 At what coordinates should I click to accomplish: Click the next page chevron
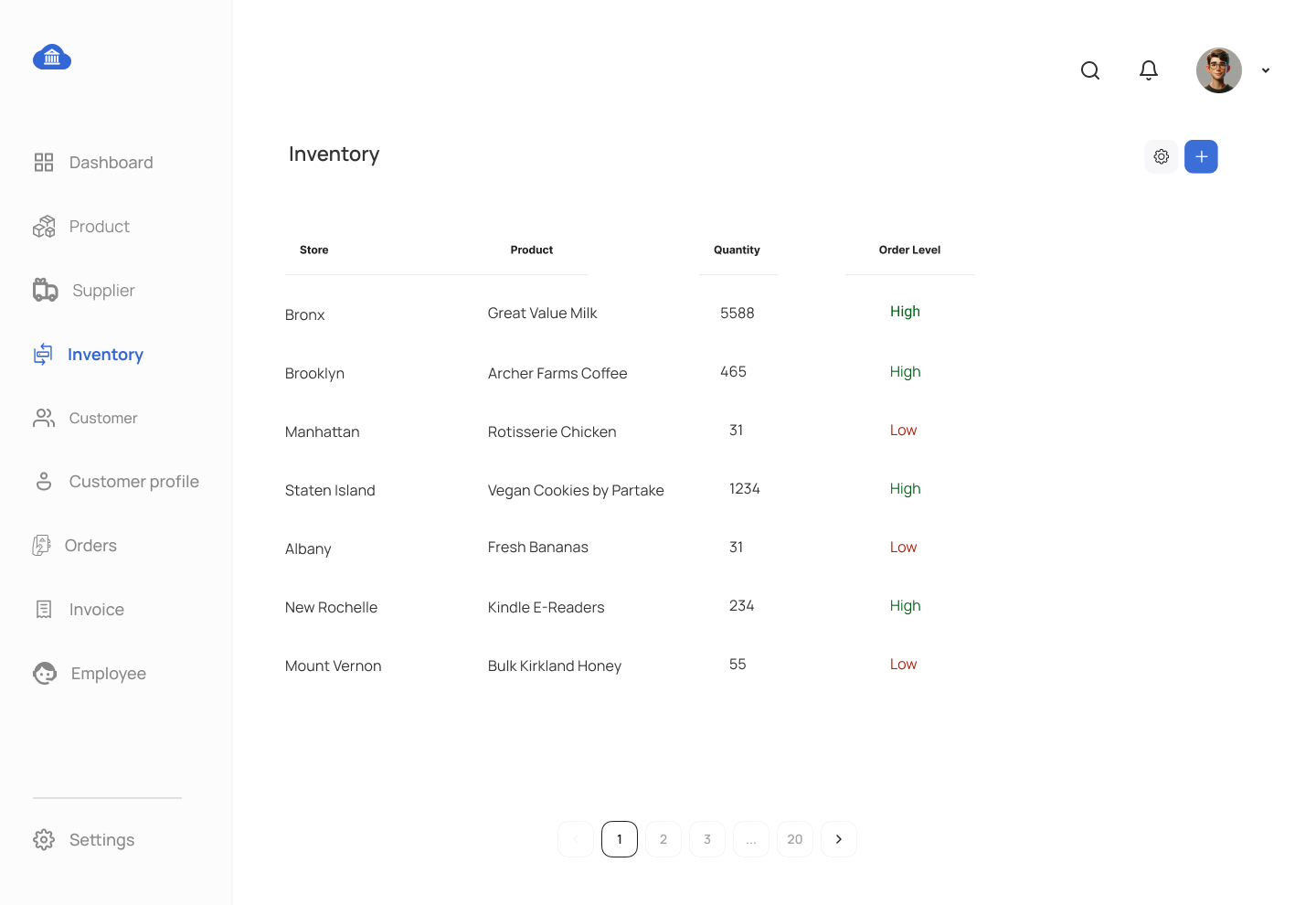click(x=839, y=839)
